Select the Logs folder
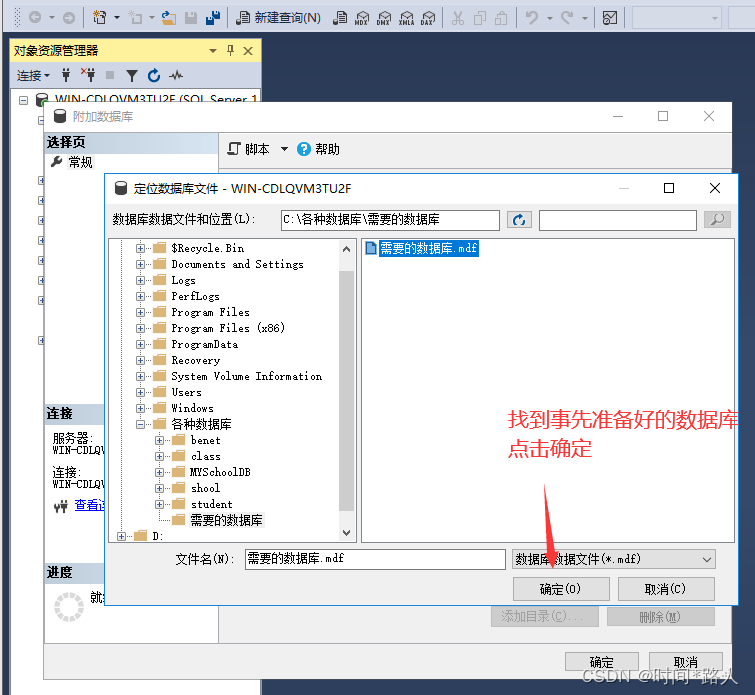Screen dimensions: 755x695 pyautogui.click(x=183, y=280)
